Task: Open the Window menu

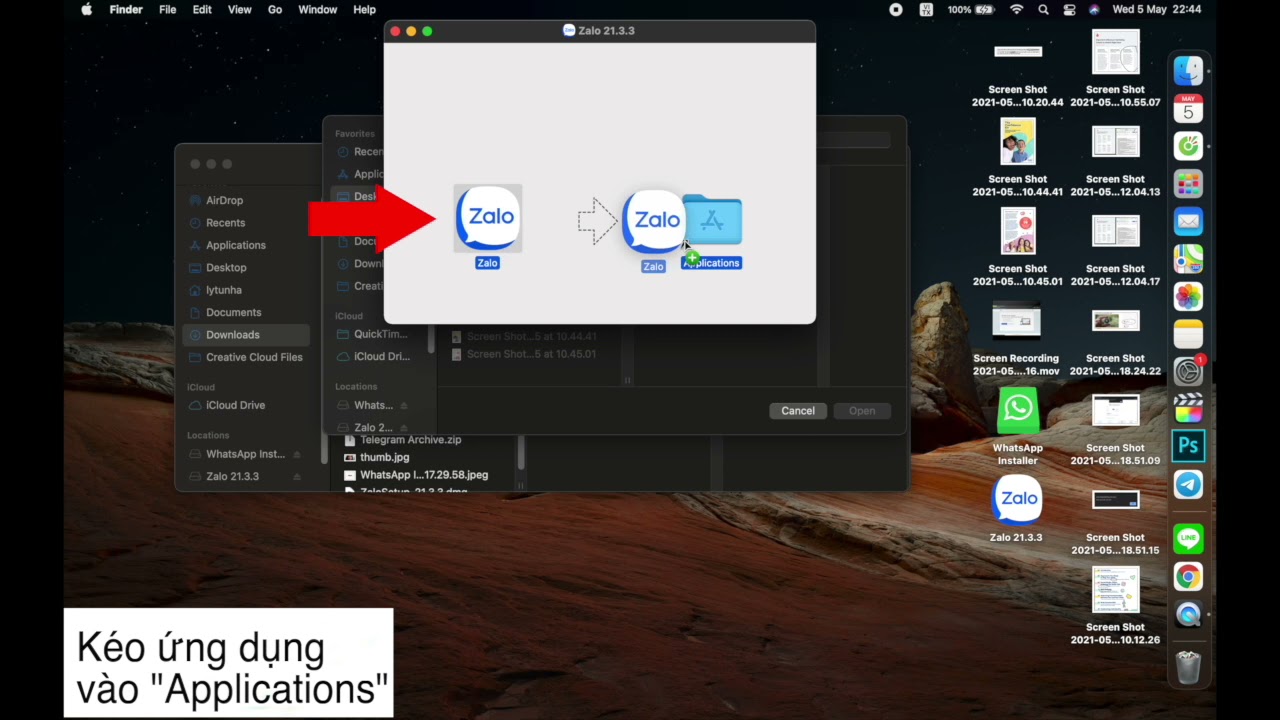Action: pyautogui.click(x=317, y=10)
